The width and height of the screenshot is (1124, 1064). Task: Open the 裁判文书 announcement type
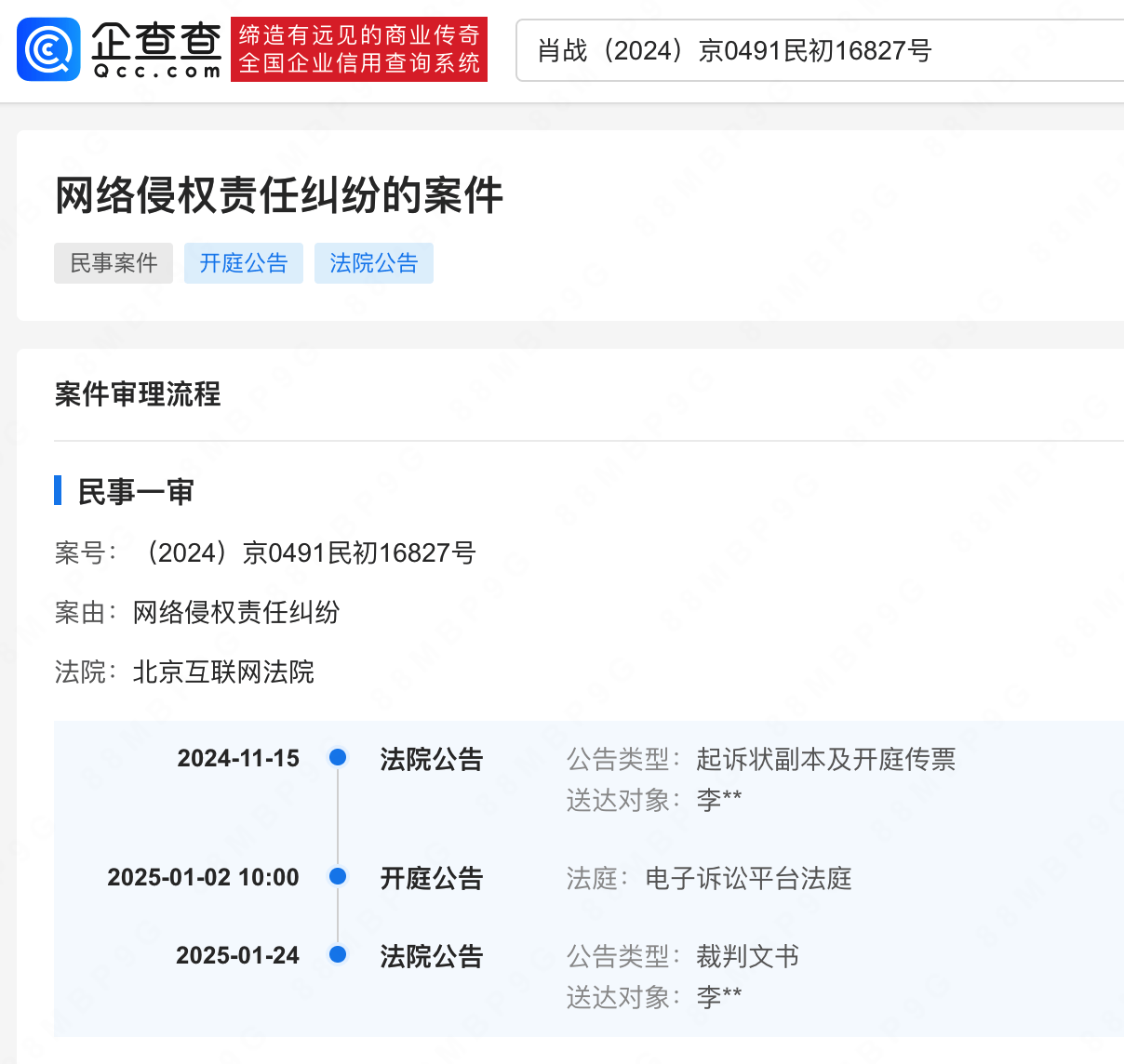click(x=747, y=956)
